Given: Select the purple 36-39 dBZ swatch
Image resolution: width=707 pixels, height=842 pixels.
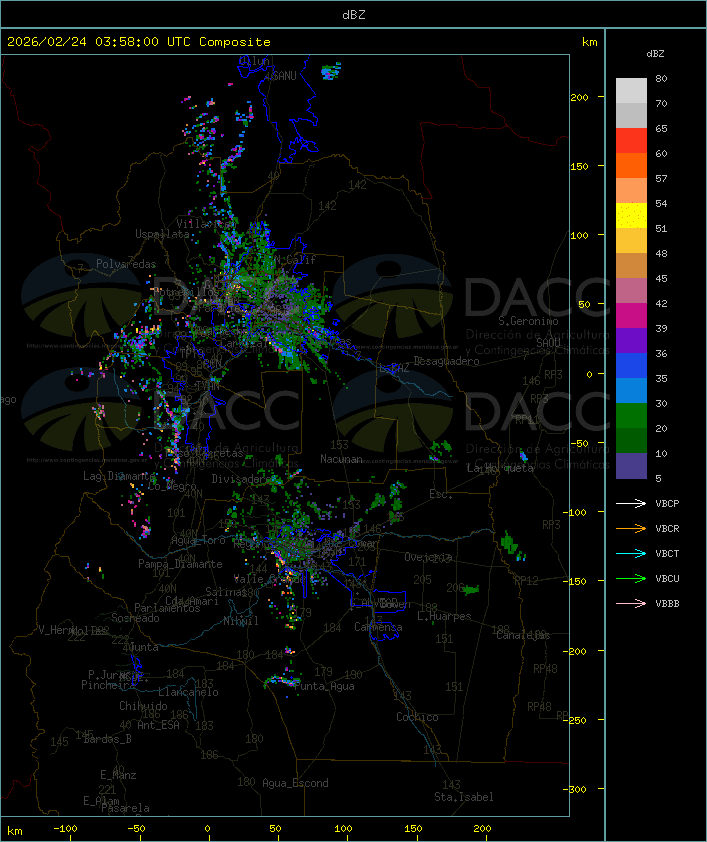Looking at the screenshot, I should click(631, 340).
